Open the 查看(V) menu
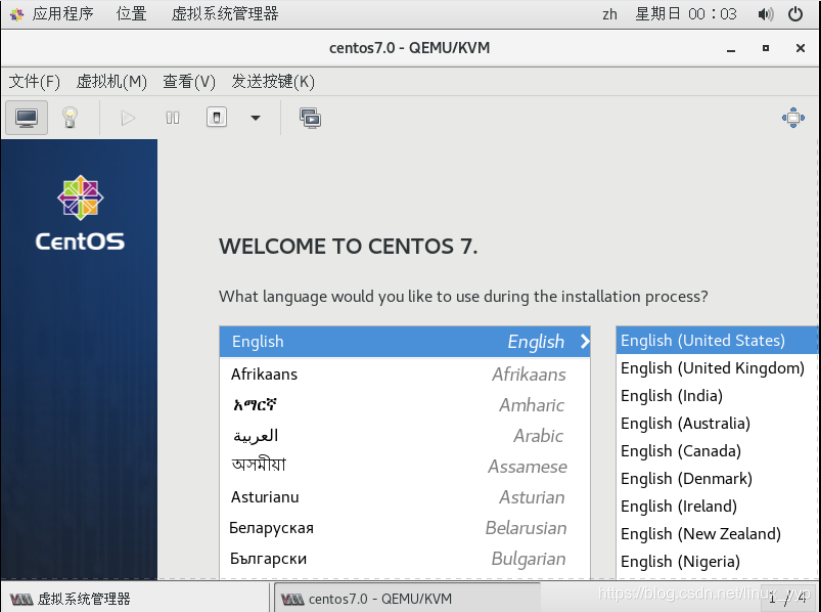The image size is (821, 612). (189, 82)
